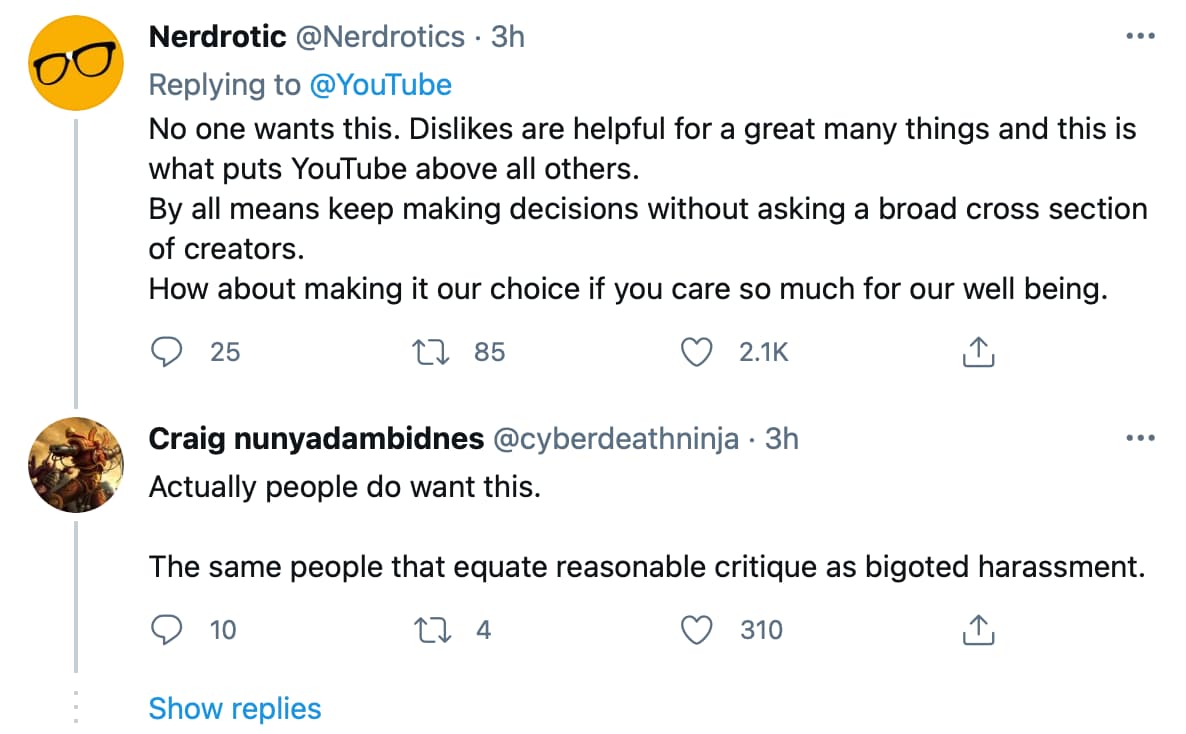Share Craig's tweet via upload icon
Image resolution: width=1186 pixels, height=734 pixels.
(x=978, y=630)
